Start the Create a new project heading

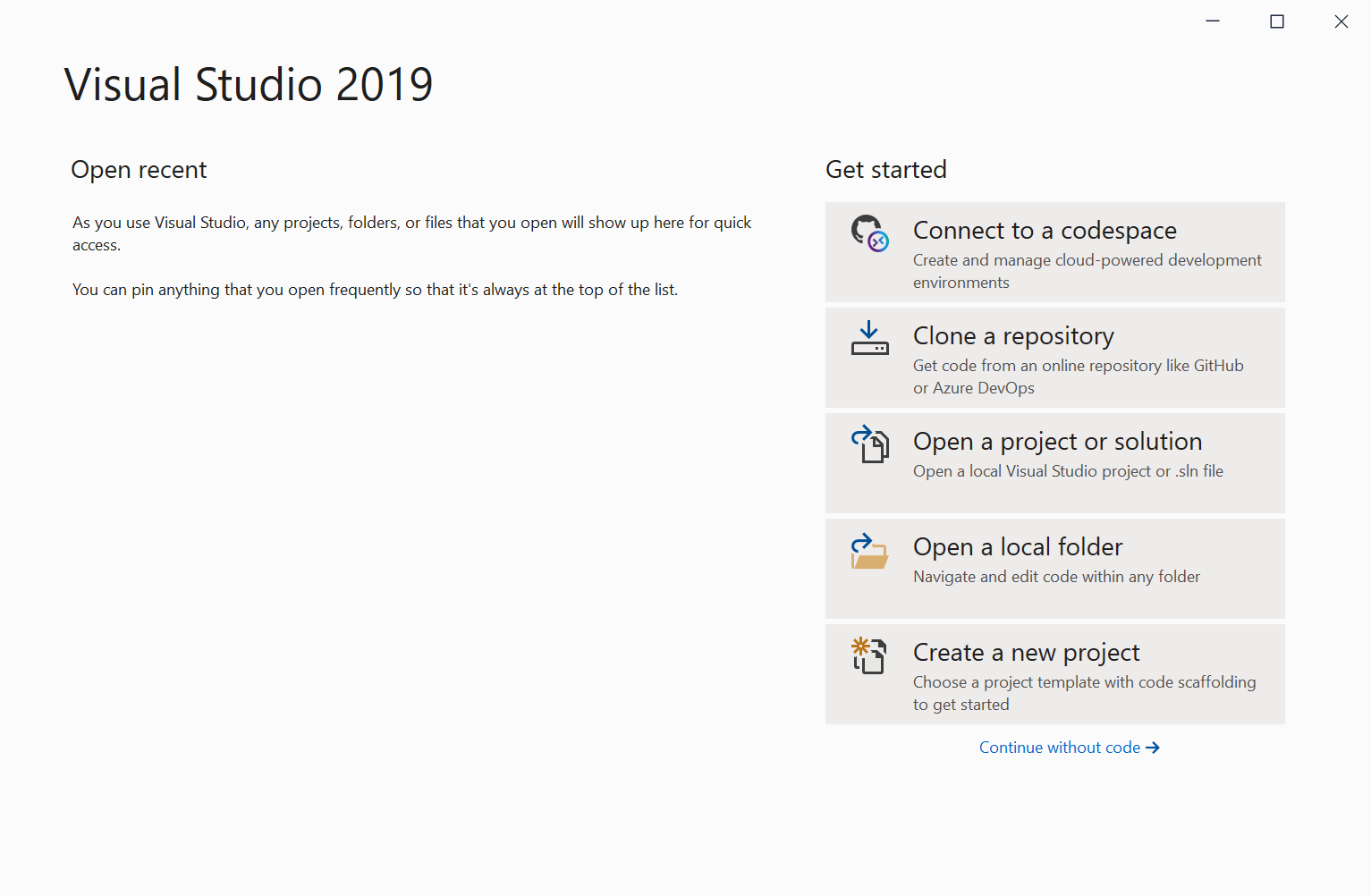1026,653
